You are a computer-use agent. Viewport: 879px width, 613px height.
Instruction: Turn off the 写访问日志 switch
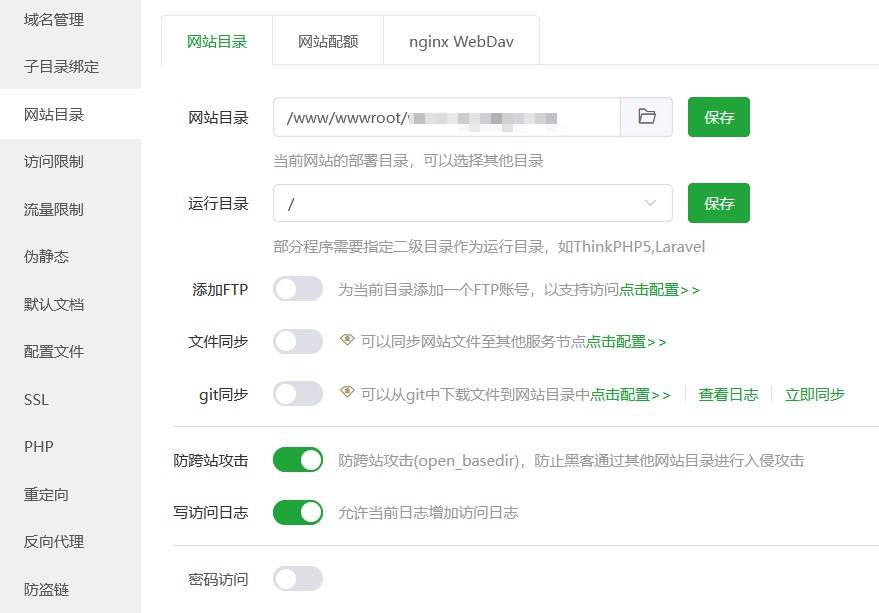coord(298,513)
